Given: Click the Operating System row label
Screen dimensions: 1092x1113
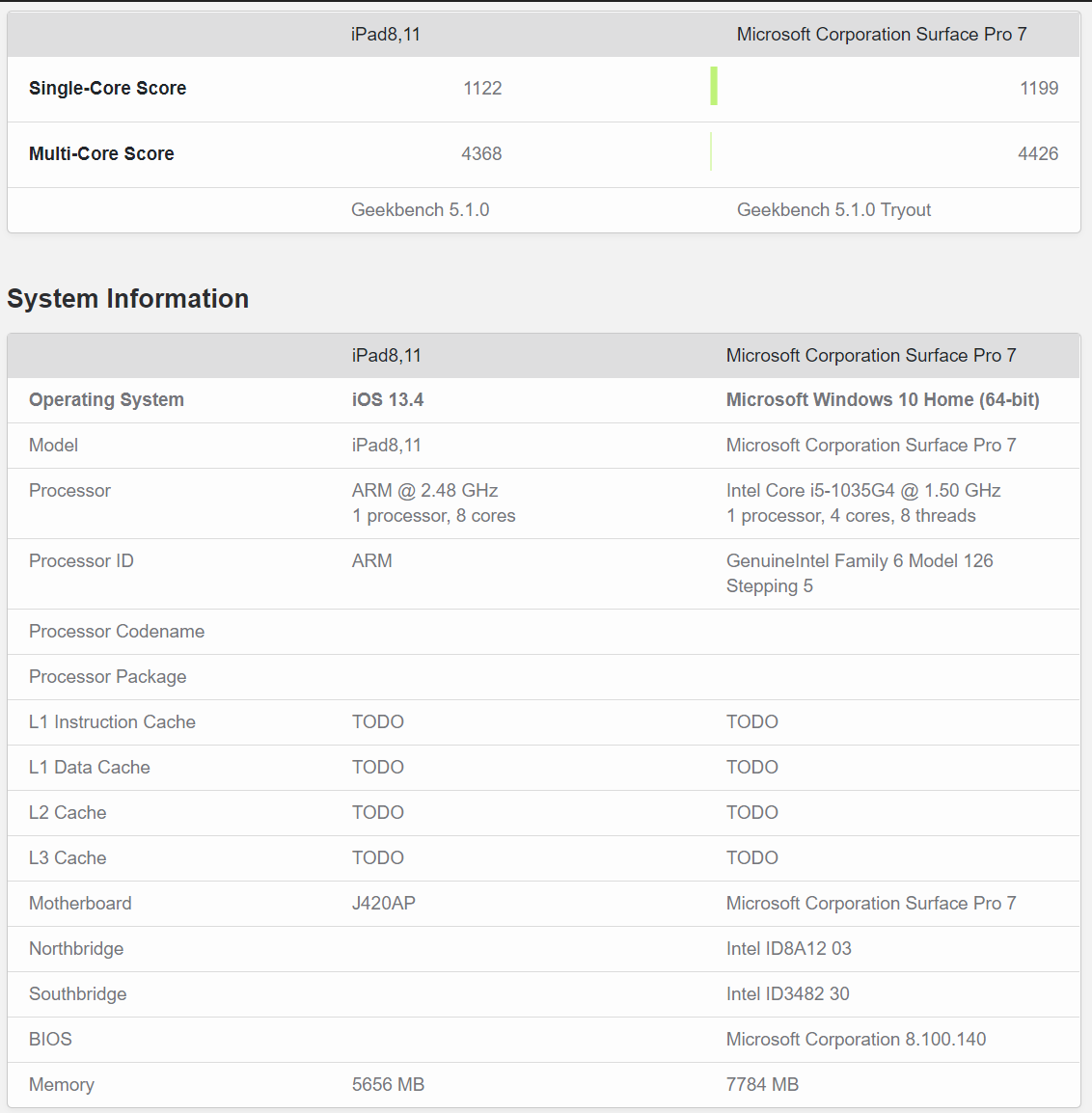Looking at the screenshot, I should click(x=106, y=399).
